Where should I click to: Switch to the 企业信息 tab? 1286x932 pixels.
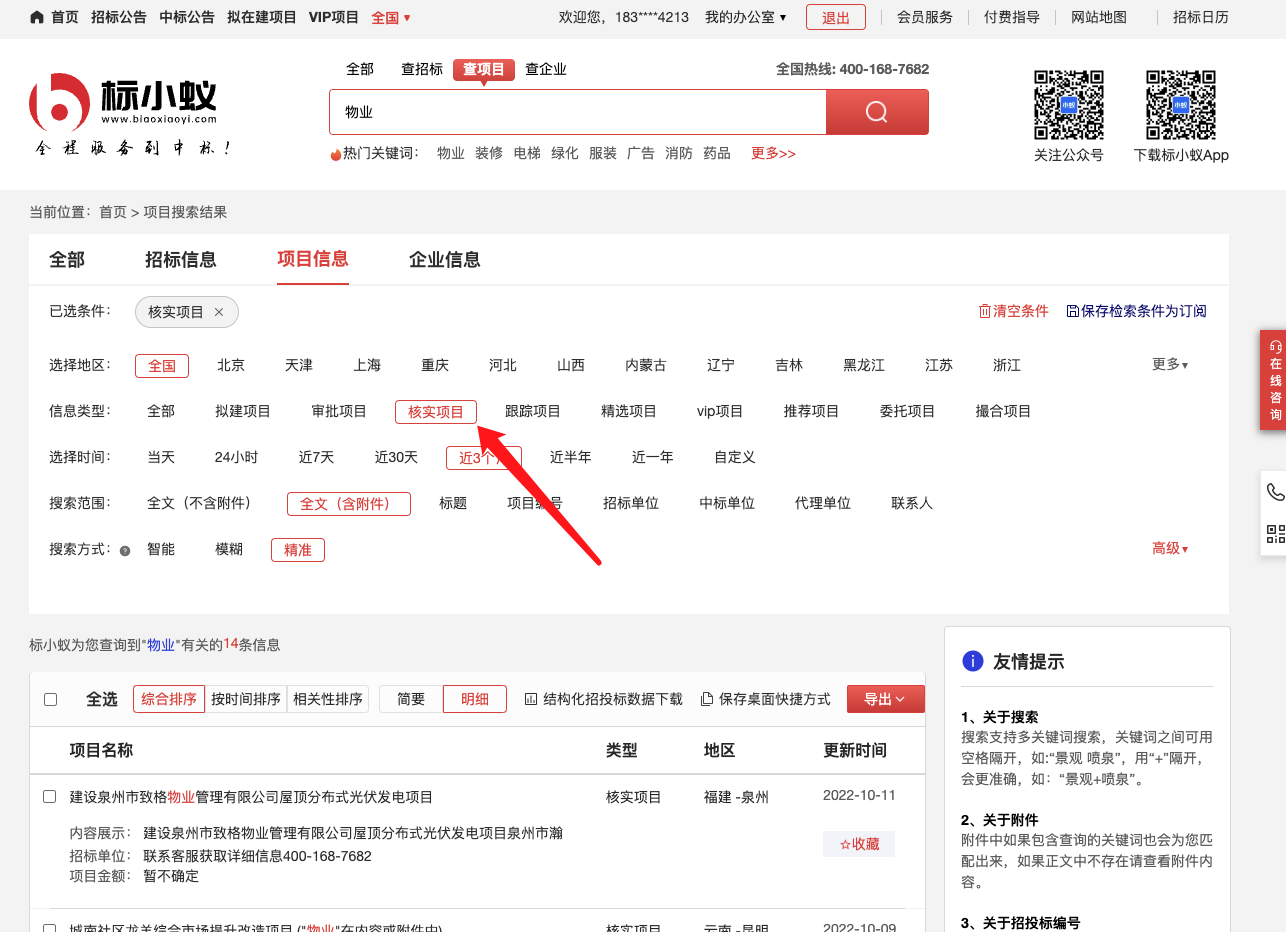tap(444, 260)
